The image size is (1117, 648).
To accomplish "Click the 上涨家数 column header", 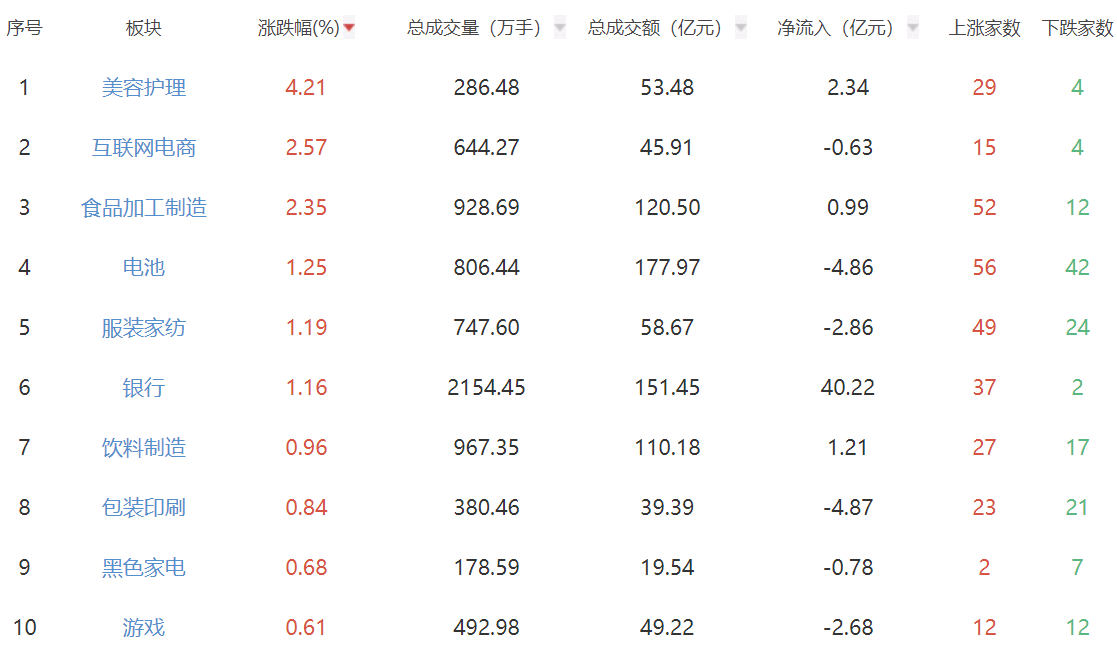I will click(x=984, y=29).
